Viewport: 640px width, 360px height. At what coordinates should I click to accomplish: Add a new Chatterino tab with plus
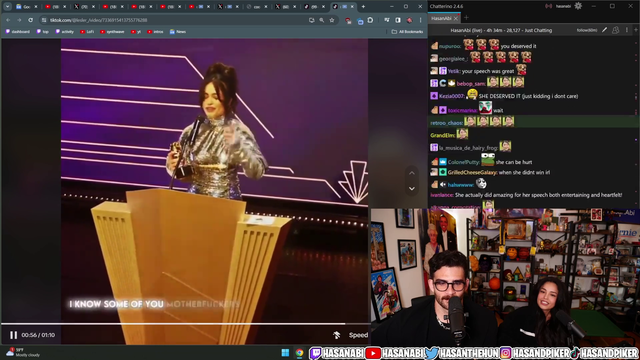click(466, 18)
